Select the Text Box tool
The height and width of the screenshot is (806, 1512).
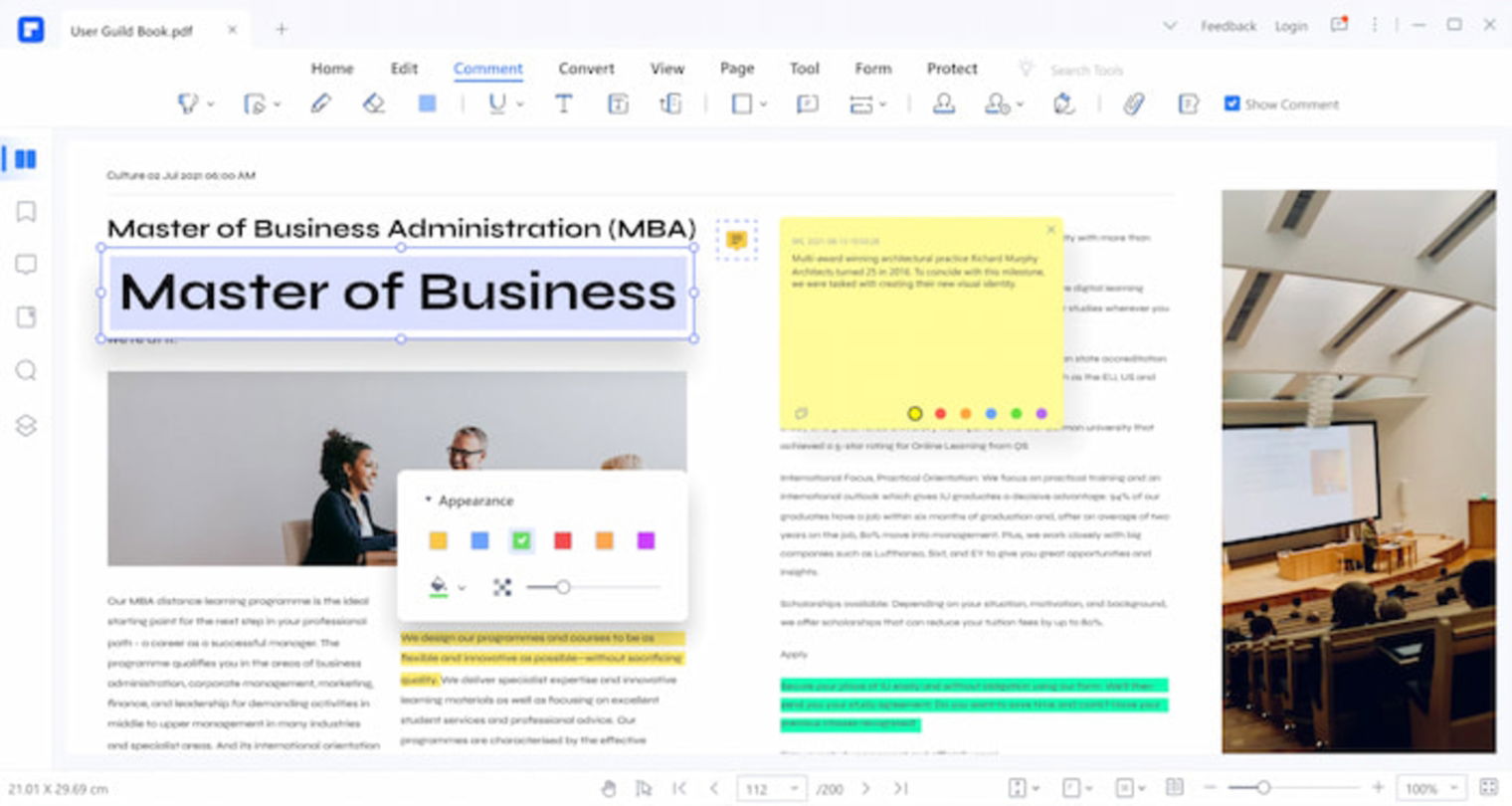[617, 103]
